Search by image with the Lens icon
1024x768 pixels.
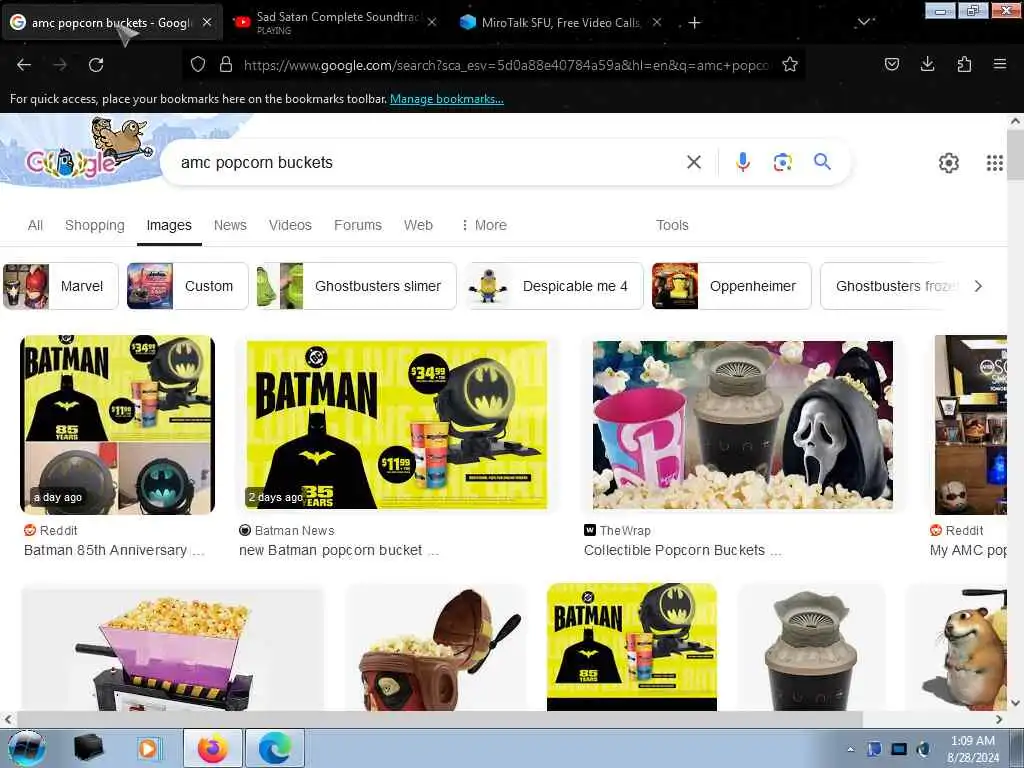tap(782, 162)
